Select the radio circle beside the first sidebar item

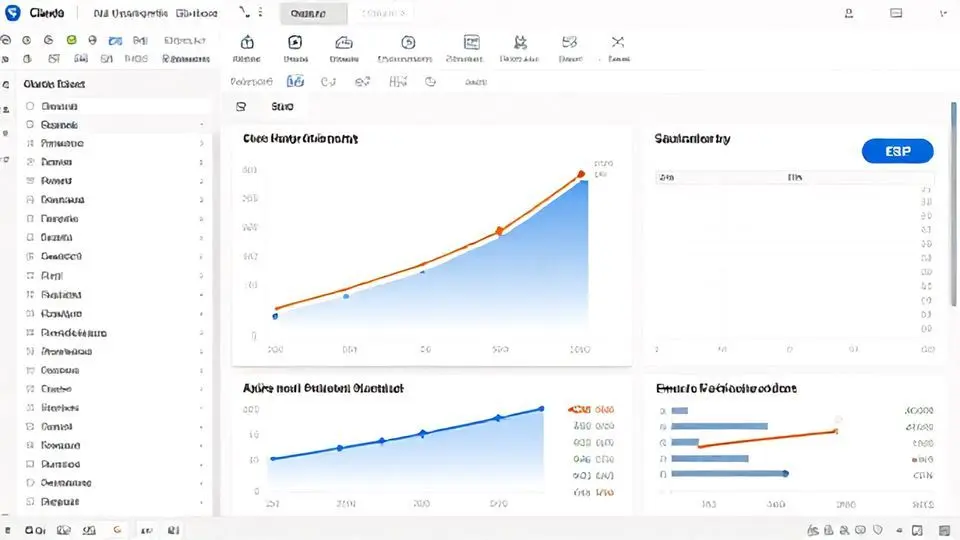point(30,106)
